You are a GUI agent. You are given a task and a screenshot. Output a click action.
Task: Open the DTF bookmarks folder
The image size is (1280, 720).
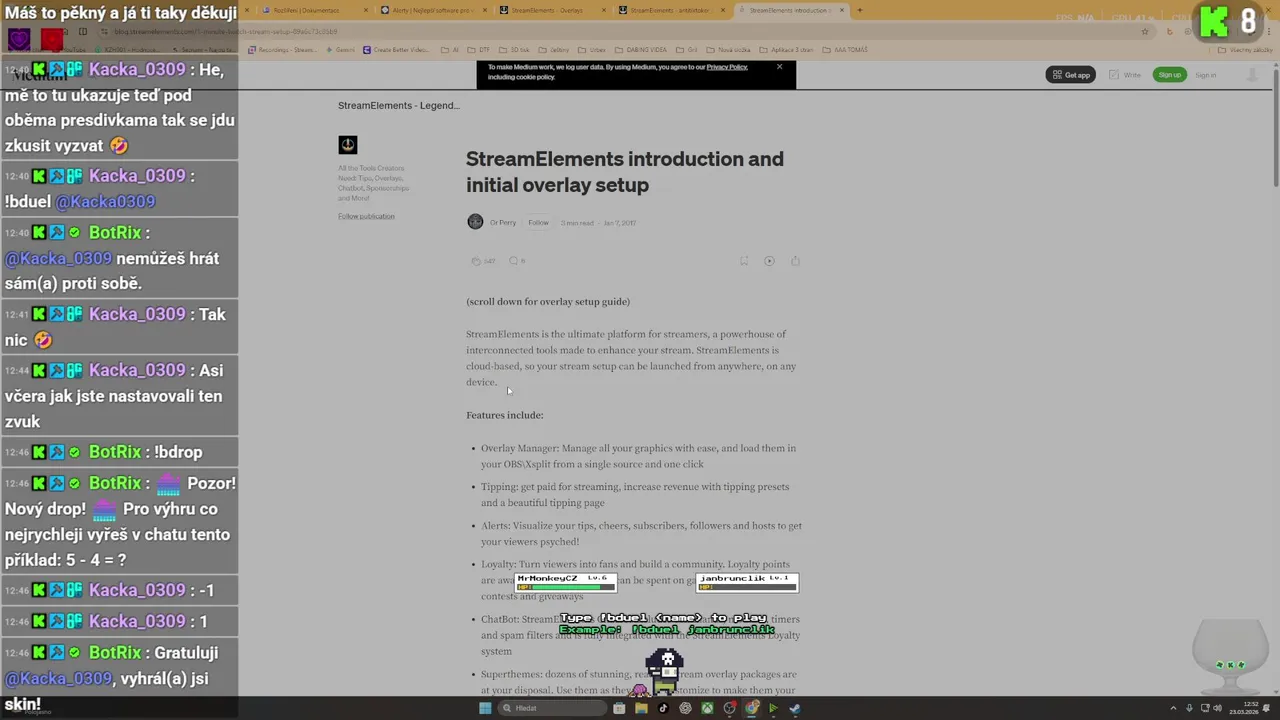478,49
